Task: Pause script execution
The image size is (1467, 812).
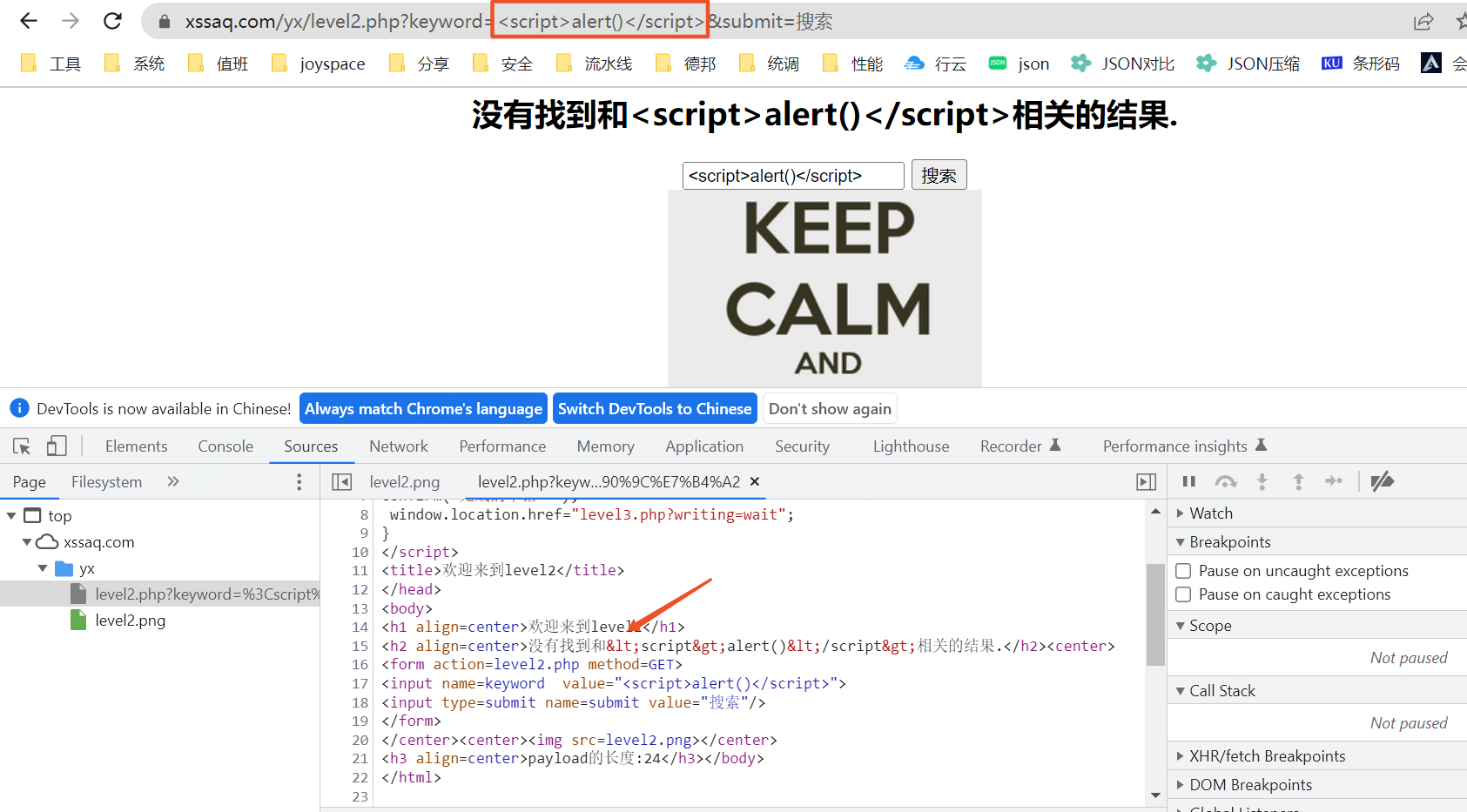Action: [x=1189, y=481]
